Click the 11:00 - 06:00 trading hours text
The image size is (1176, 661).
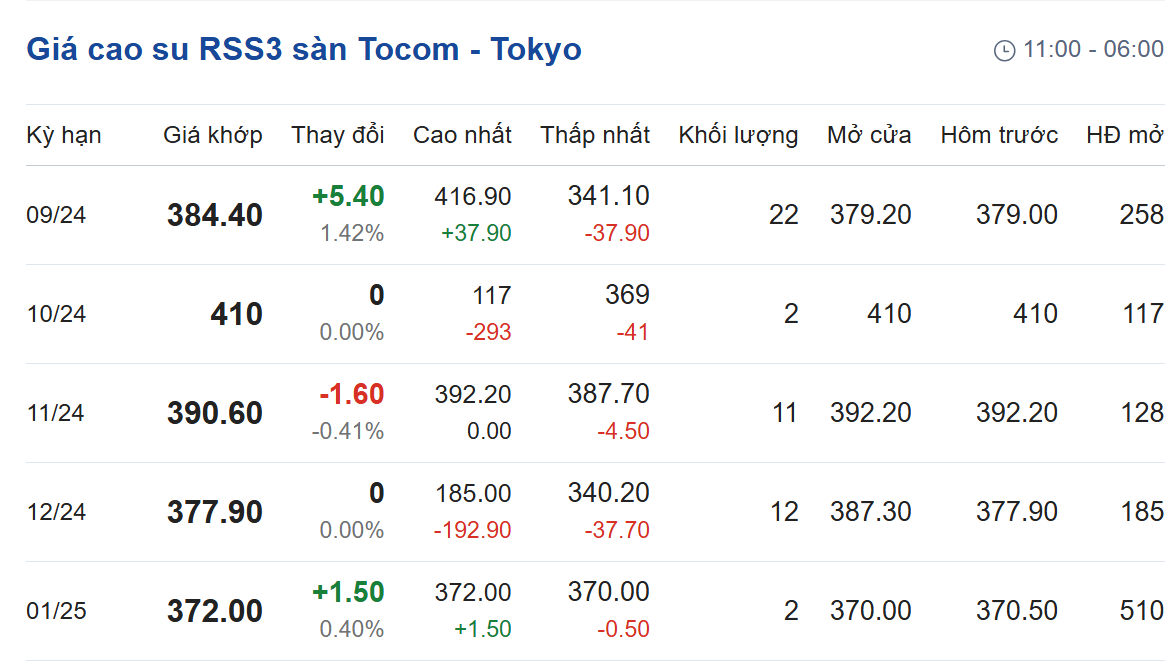pyautogui.click(x=1094, y=50)
